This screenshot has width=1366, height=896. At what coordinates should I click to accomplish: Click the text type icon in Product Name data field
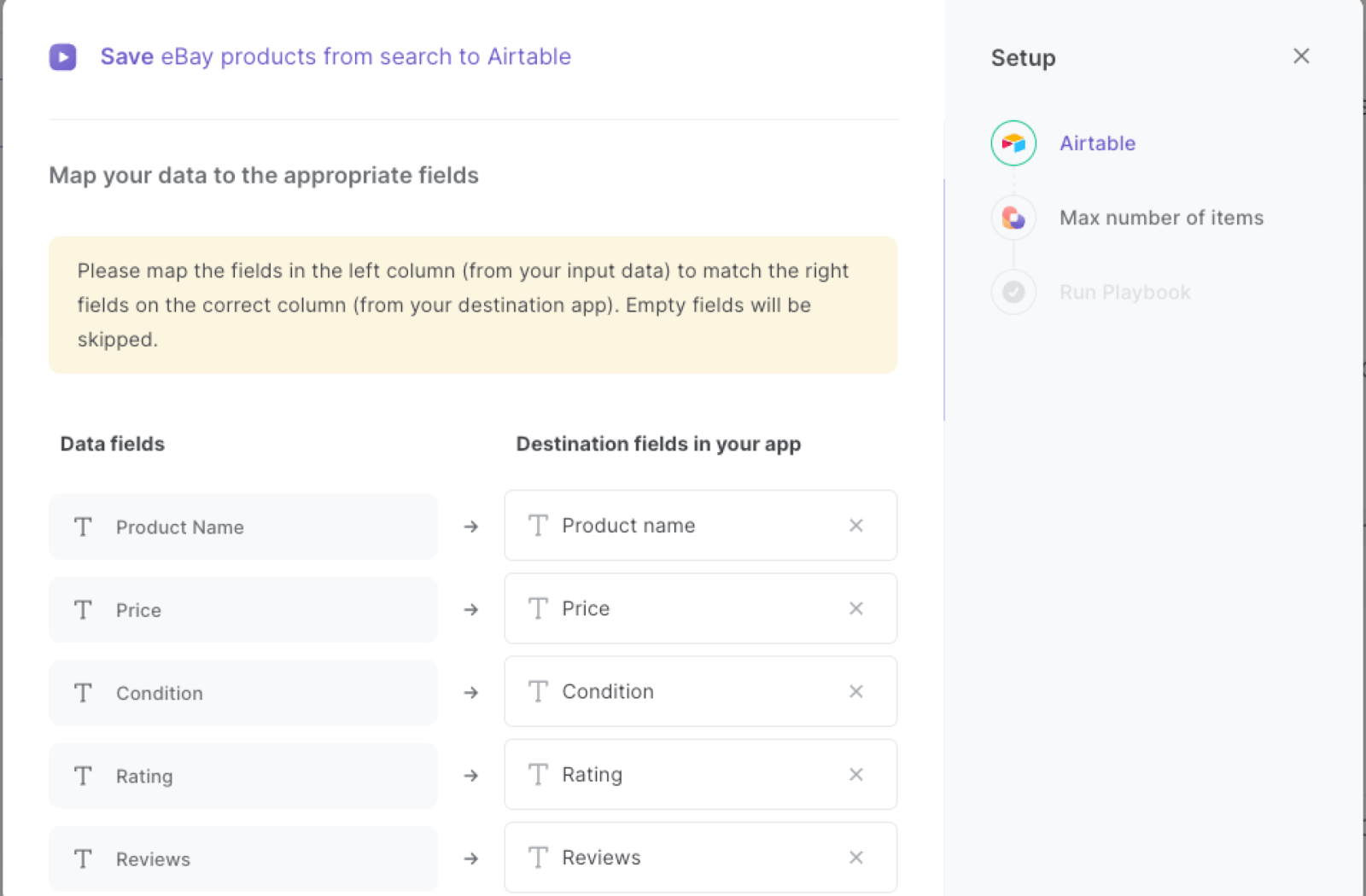83,527
